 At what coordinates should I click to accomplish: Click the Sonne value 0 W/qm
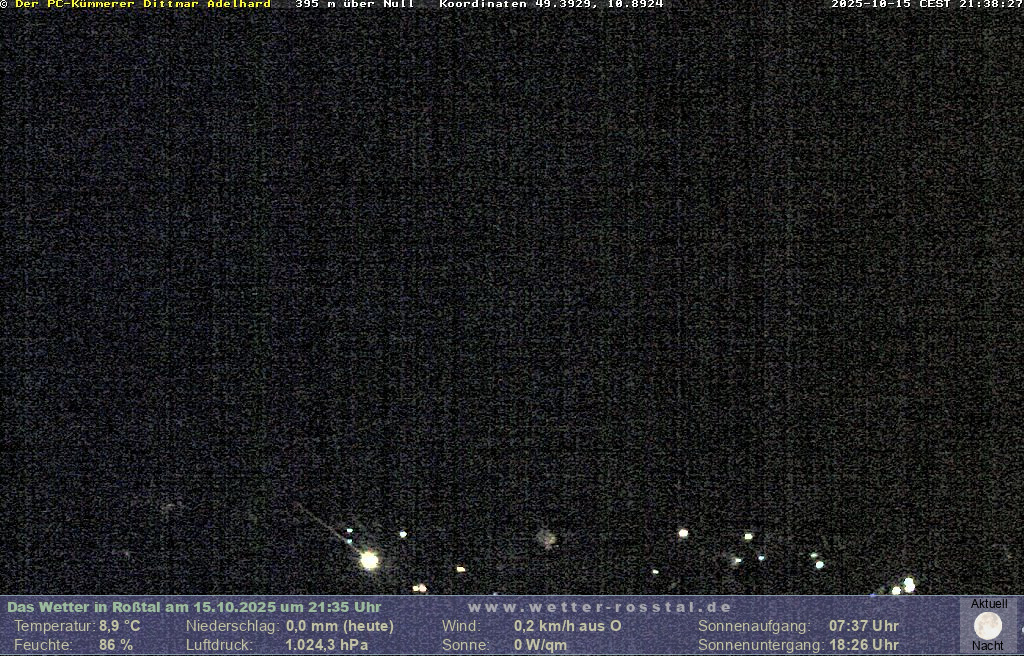click(x=540, y=645)
